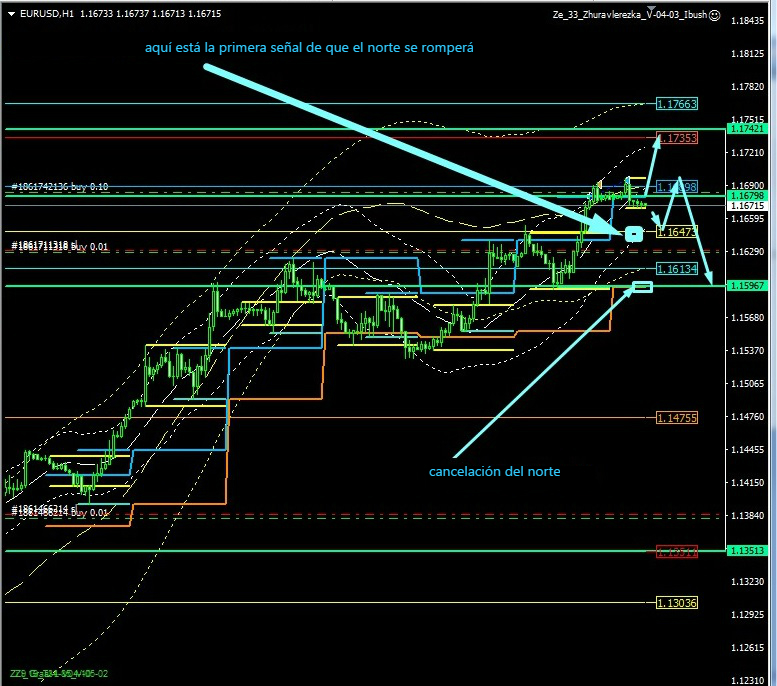Viewport: 777px width, 686px height.
Task: Click the large diagonal cyan arrow
Action: coord(400,148)
